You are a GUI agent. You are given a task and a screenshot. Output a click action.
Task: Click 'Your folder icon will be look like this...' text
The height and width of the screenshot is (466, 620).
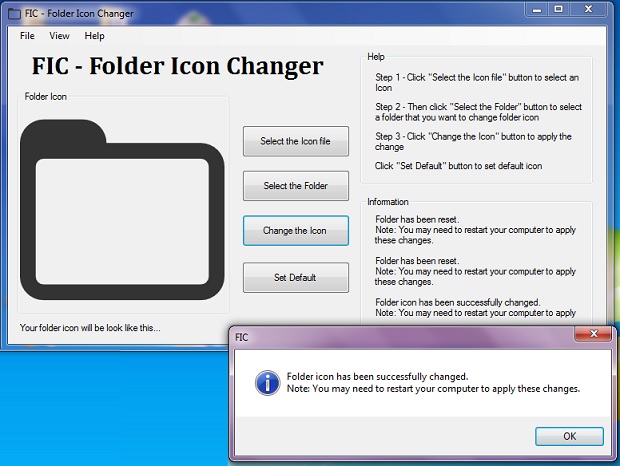90,328
